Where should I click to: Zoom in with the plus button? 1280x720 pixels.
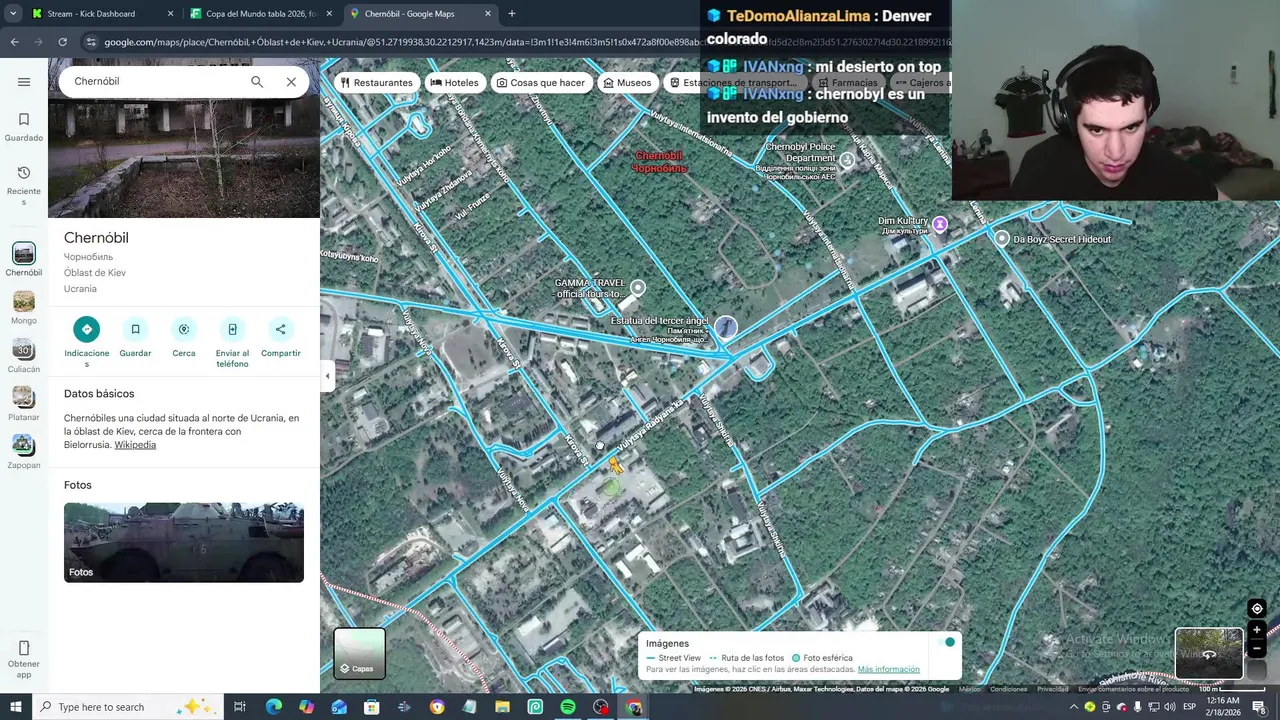pyautogui.click(x=1257, y=630)
